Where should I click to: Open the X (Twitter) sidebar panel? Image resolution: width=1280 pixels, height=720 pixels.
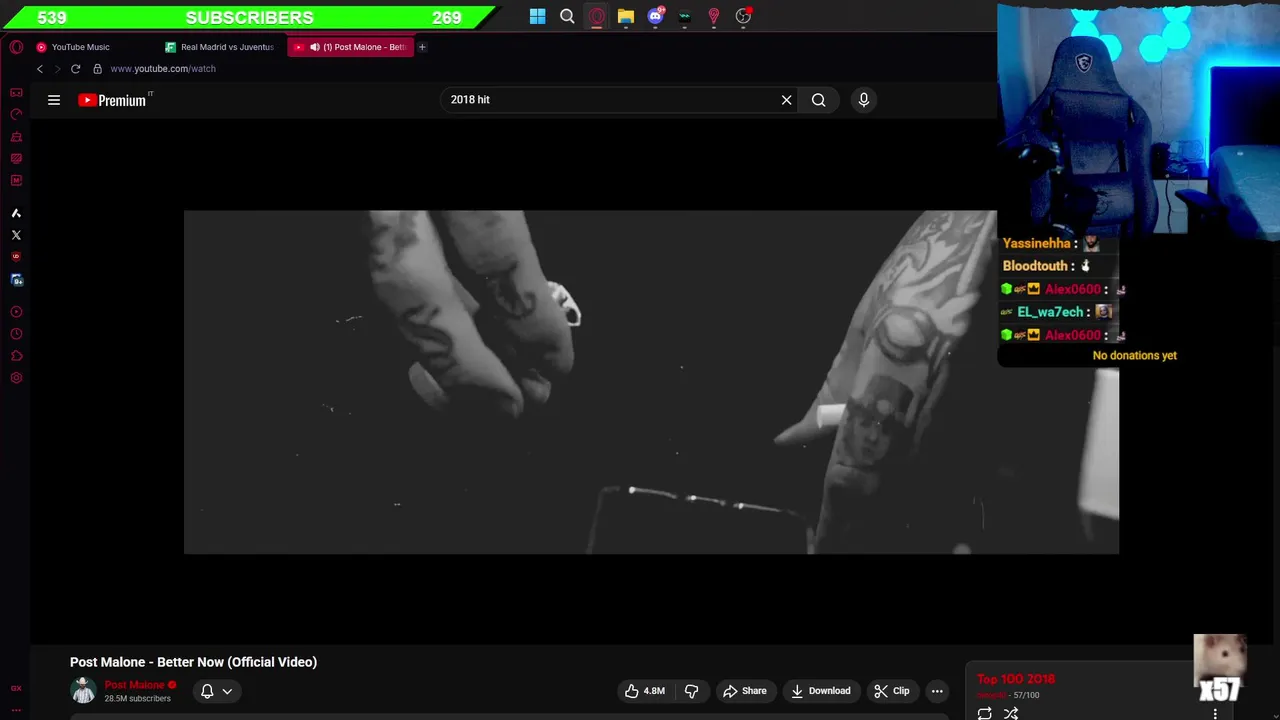point(16,235)
